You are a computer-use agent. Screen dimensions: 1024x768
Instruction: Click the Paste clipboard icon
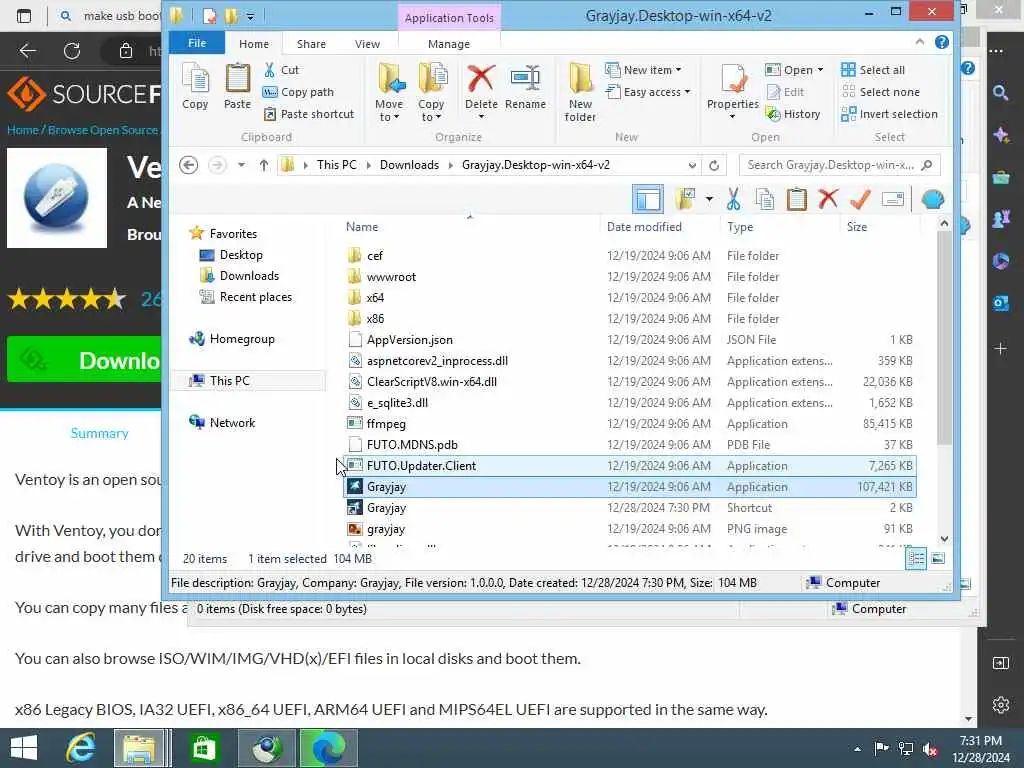point(237,87)
